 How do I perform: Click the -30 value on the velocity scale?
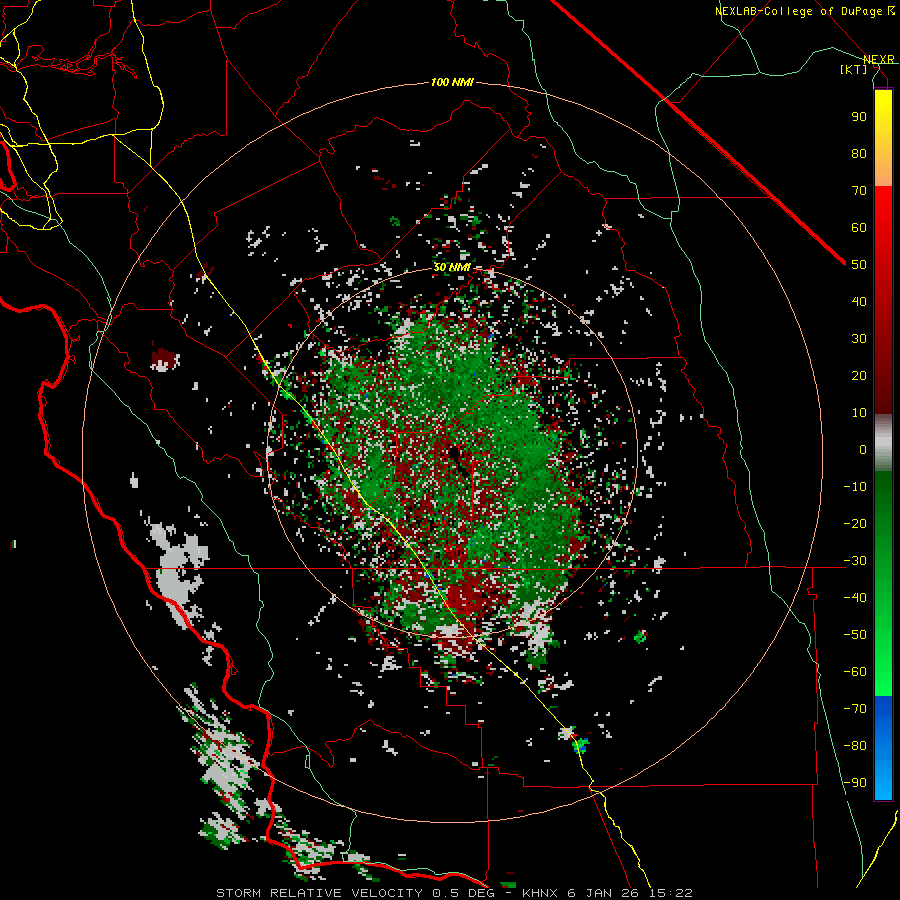pyautogui.click(x=855, y=561)
